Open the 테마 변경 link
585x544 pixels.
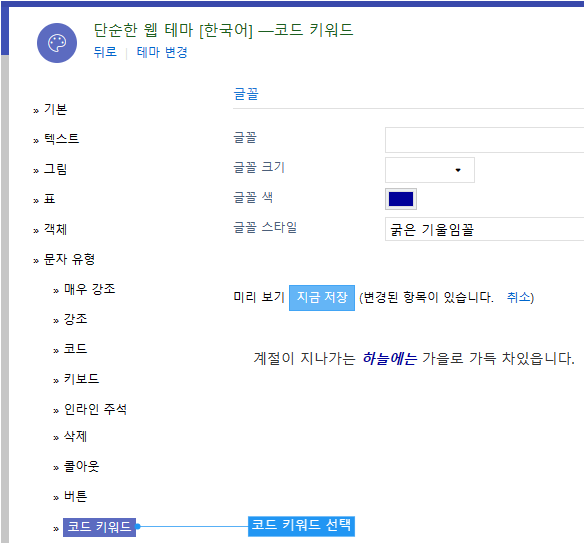[x=162, y=52]
